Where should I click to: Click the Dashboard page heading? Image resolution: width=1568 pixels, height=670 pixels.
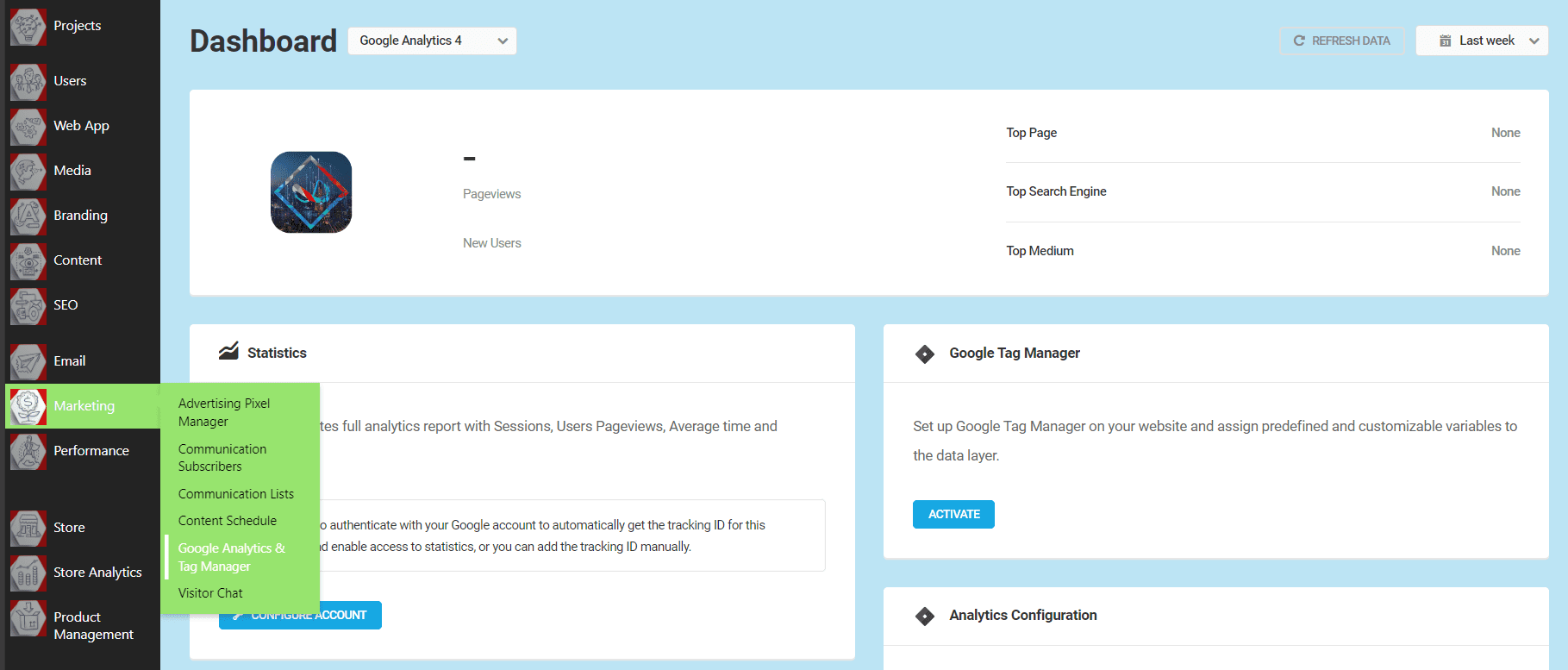[264, 41]
